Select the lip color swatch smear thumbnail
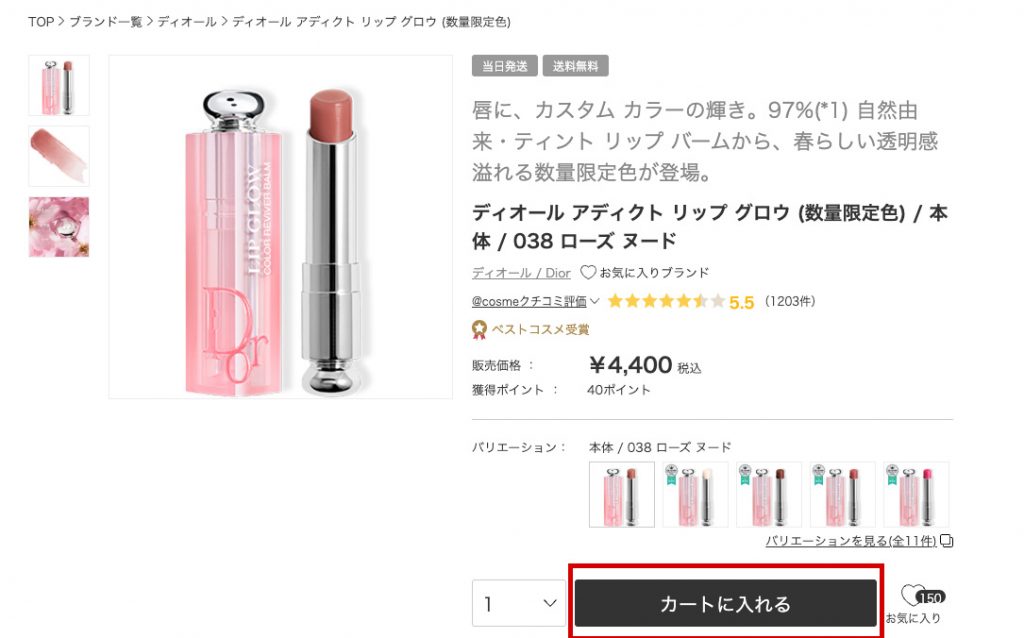1024x638 pixels. pyautogui.click(x=58, y=156)
